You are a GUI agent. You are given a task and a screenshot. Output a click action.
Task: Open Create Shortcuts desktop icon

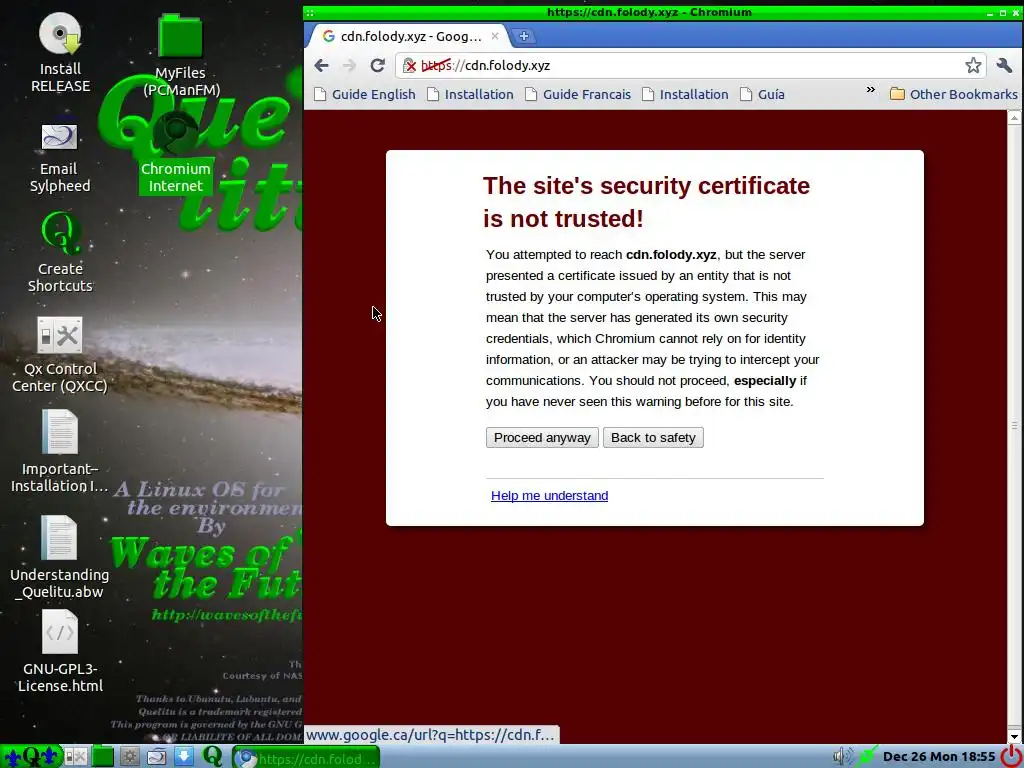click(60, 253)
